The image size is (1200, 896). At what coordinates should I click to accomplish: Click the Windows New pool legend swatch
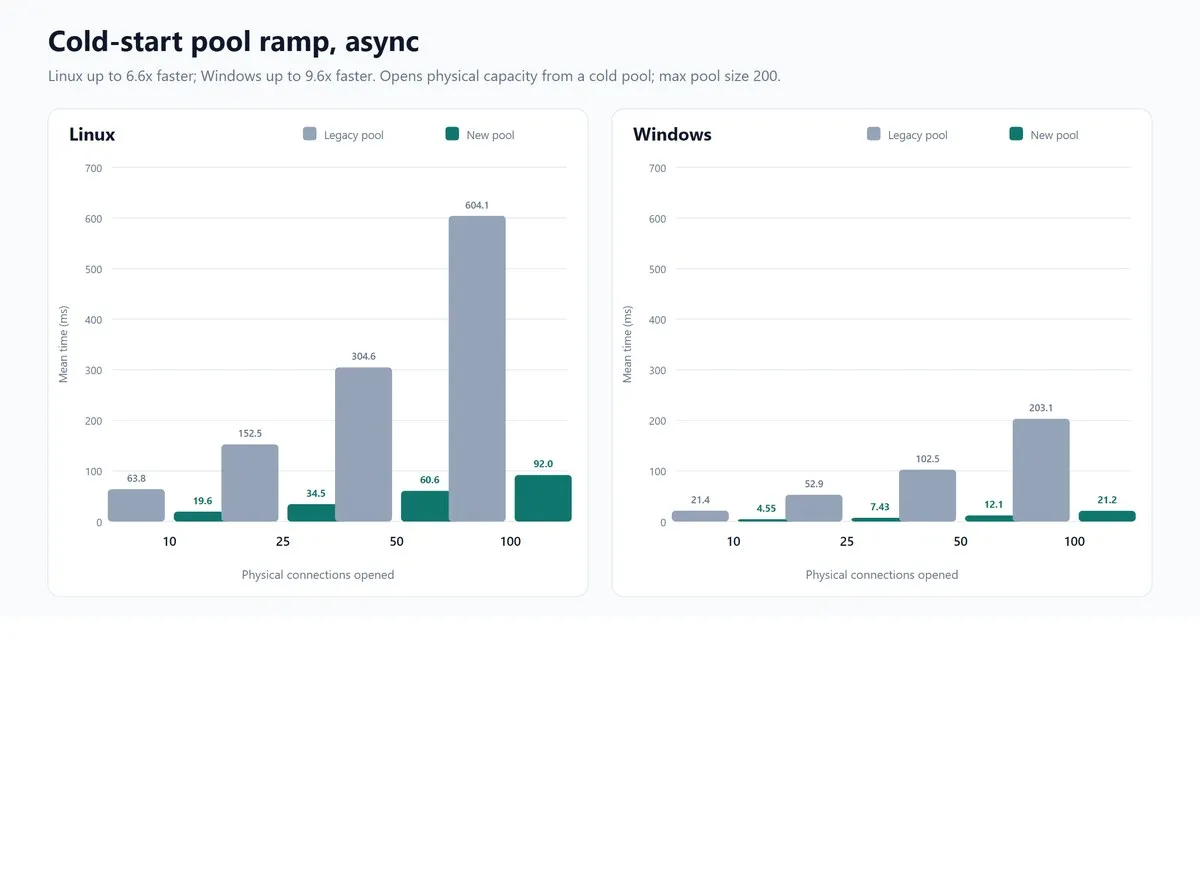tap(1016, 134)
